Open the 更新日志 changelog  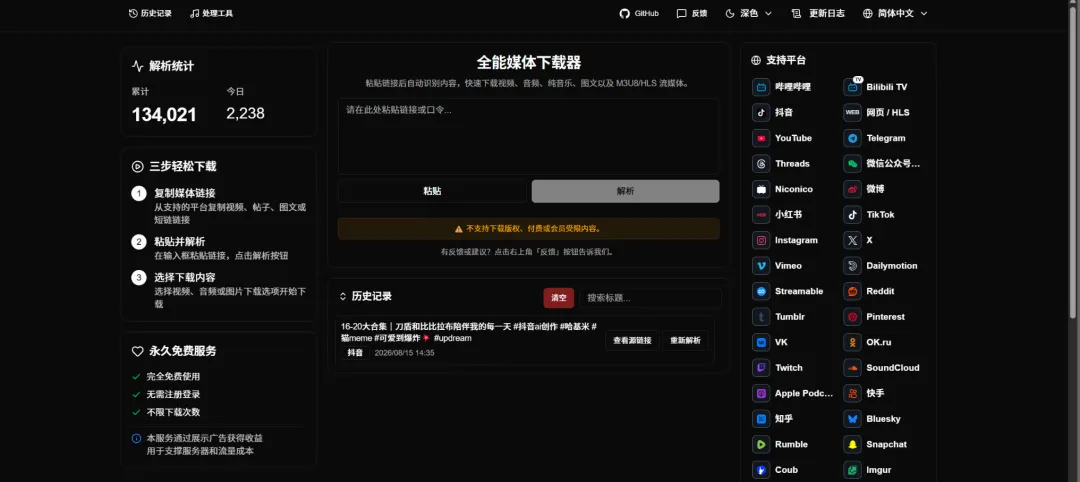tap(818, 13)
